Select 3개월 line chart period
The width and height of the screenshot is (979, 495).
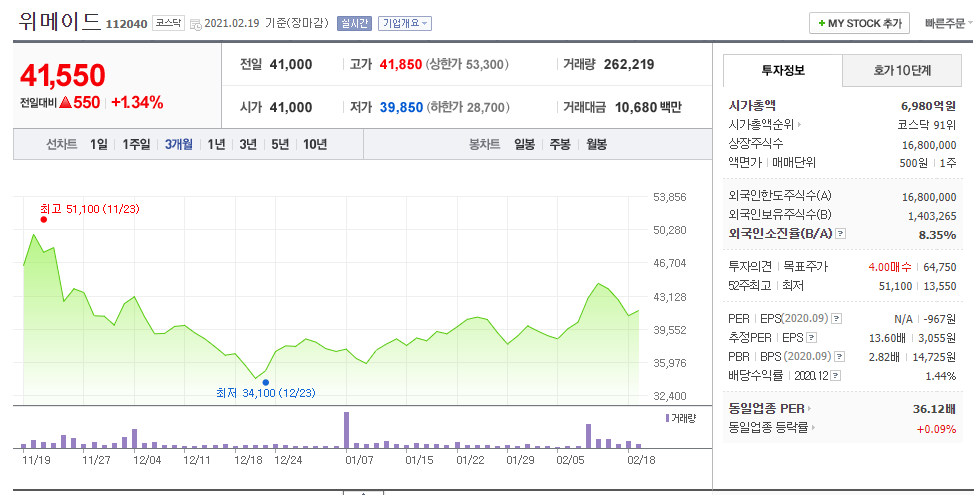(179, 144)
